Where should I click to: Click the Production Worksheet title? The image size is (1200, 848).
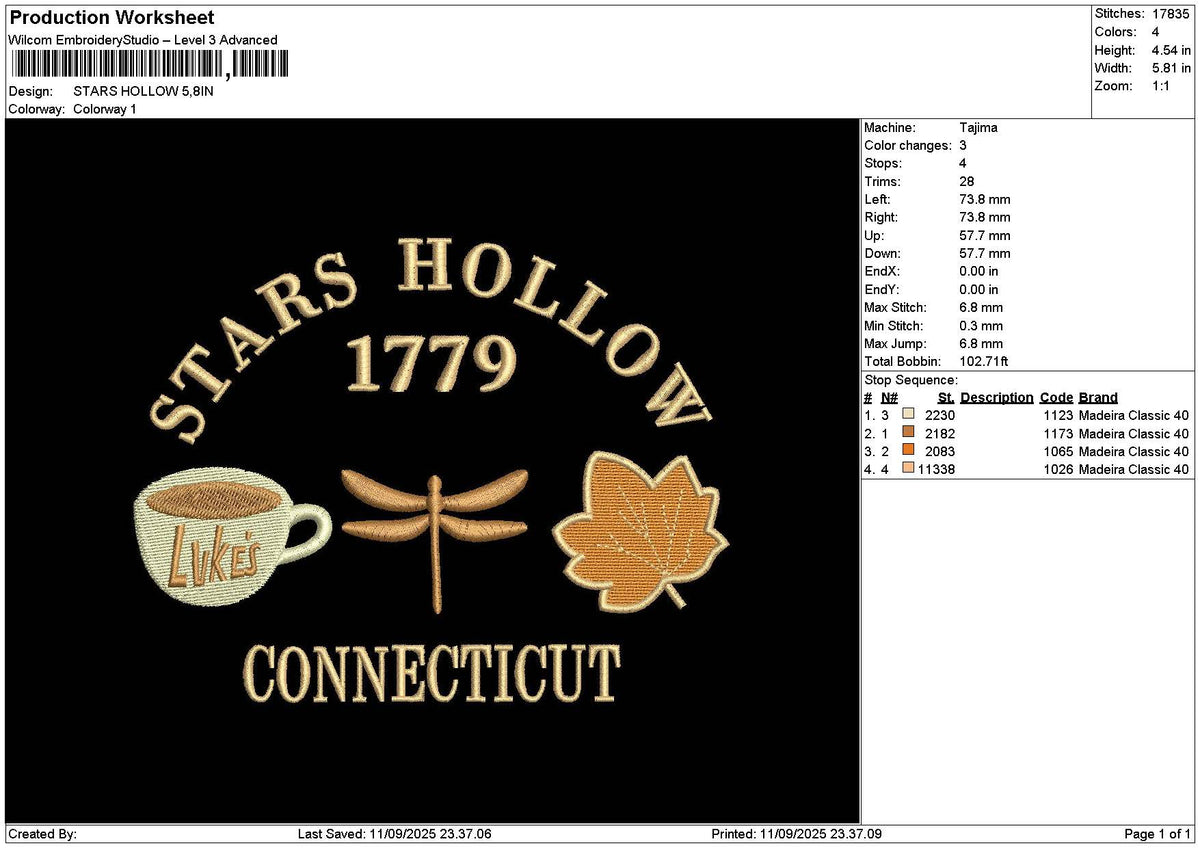(111, 18)
